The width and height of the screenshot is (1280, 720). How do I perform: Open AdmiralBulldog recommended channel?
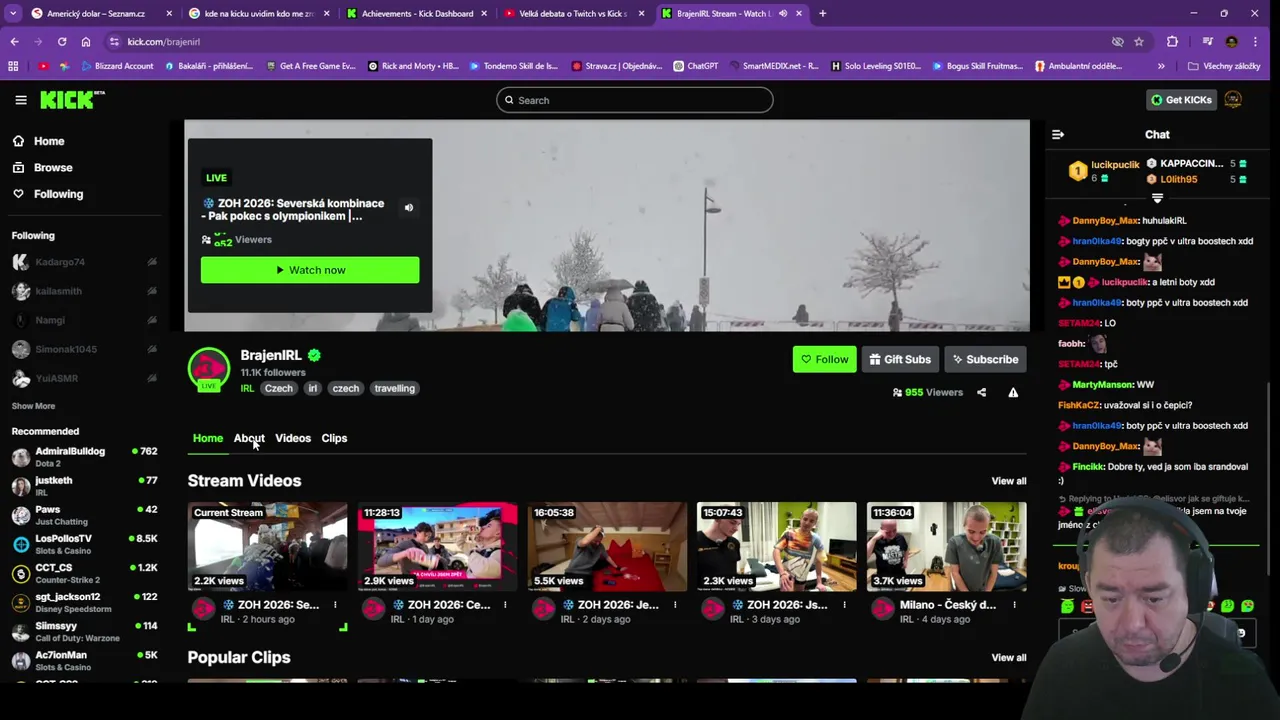[85, 457]
